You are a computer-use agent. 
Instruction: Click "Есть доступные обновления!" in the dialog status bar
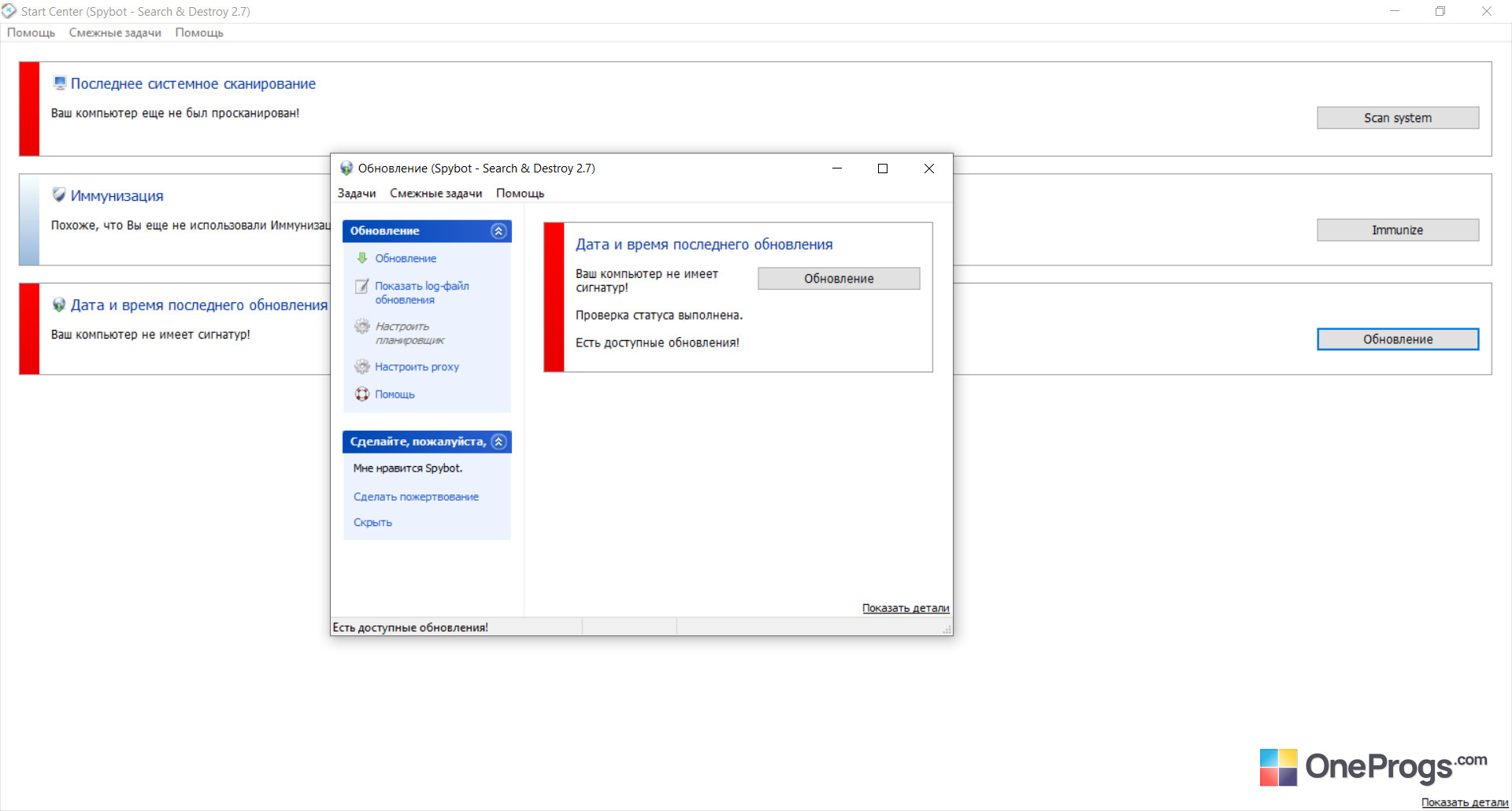pyautogui.click(x=410, y=628)
